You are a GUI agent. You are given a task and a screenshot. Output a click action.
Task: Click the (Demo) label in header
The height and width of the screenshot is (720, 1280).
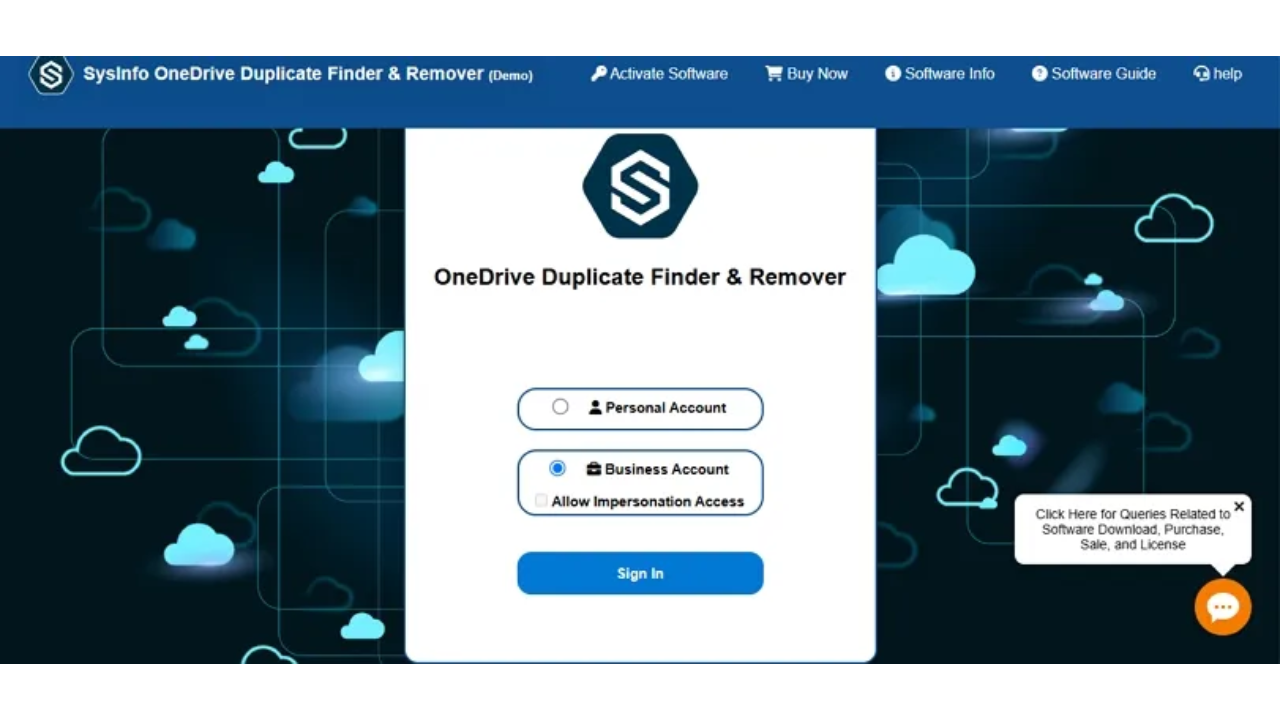coord(511,76)
